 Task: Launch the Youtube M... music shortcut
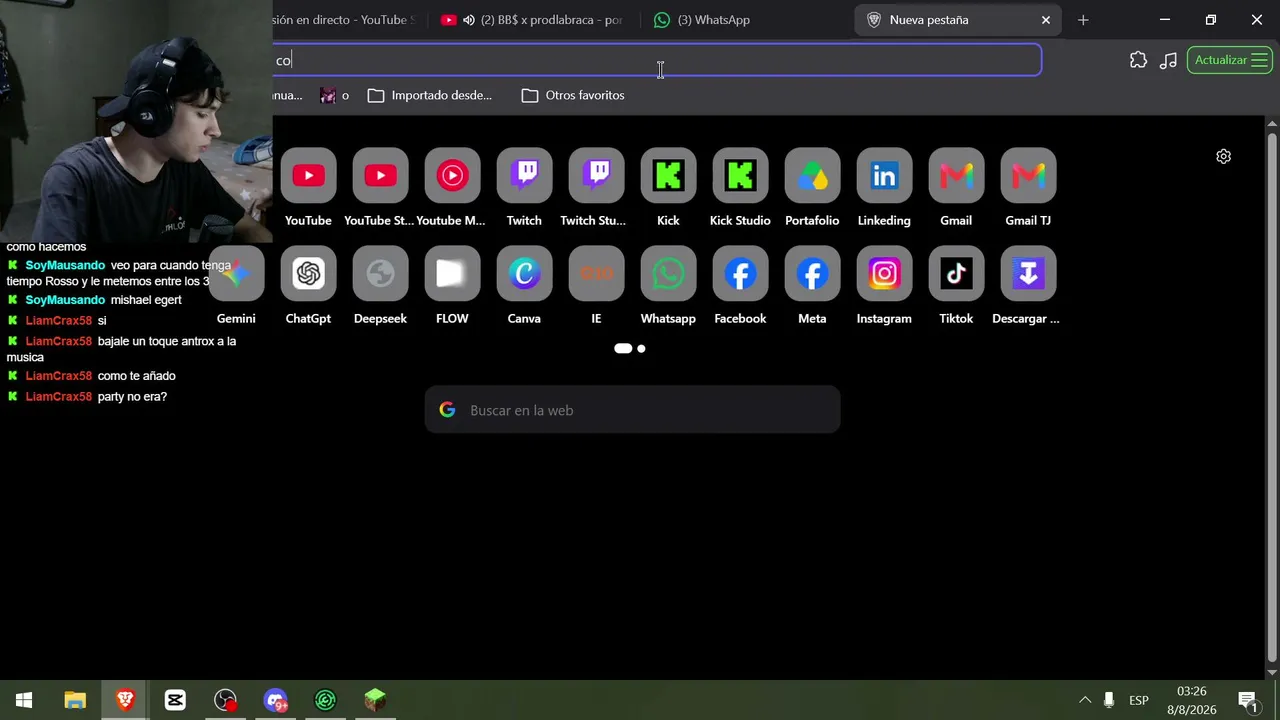tap(452, 176)
